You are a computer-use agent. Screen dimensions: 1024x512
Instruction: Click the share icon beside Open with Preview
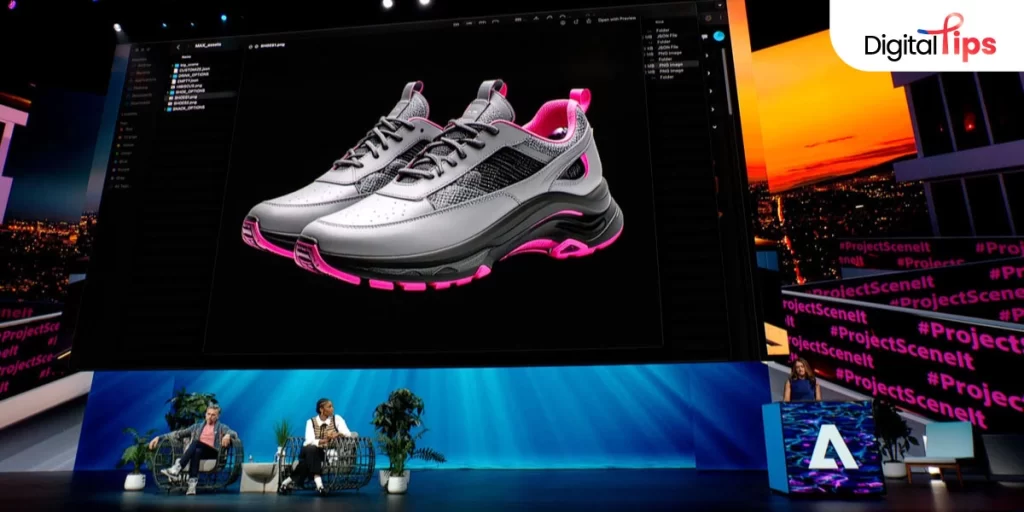pos(589,21)
